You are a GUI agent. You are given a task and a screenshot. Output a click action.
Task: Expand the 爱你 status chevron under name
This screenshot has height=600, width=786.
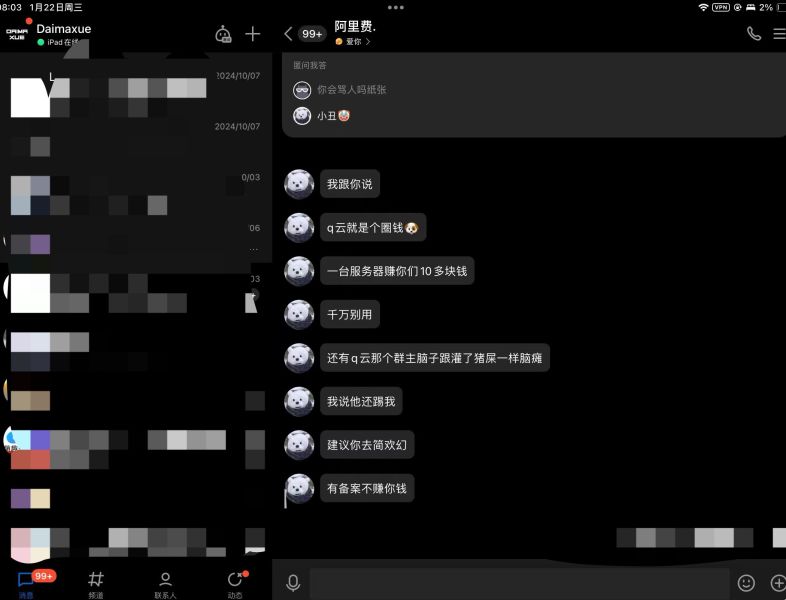[x=368, y=42]
